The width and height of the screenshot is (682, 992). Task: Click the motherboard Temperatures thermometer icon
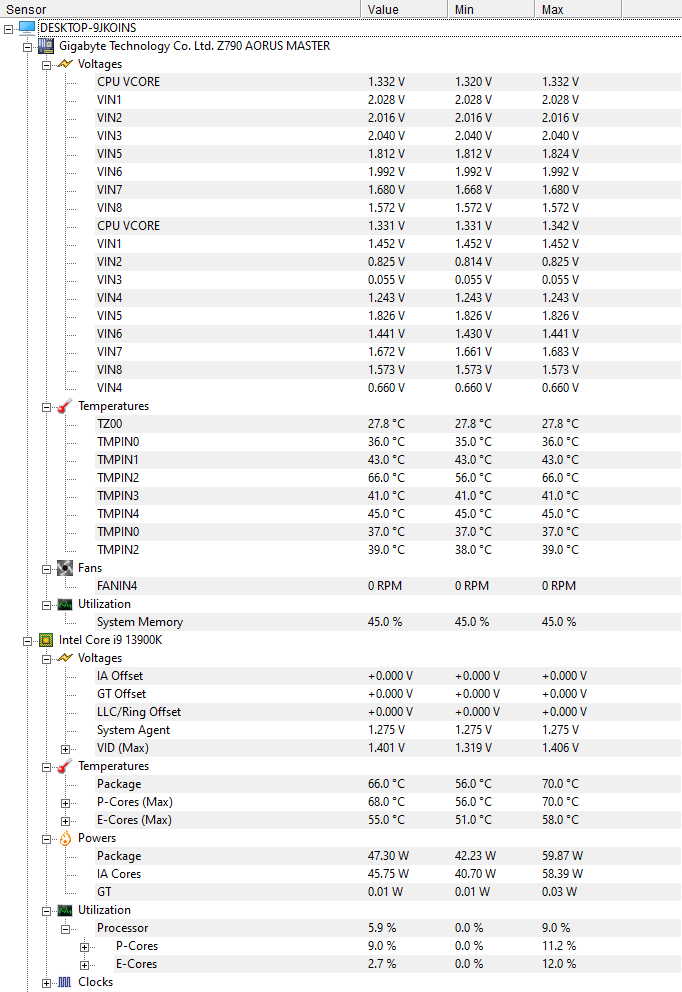(x=65, y=406)
